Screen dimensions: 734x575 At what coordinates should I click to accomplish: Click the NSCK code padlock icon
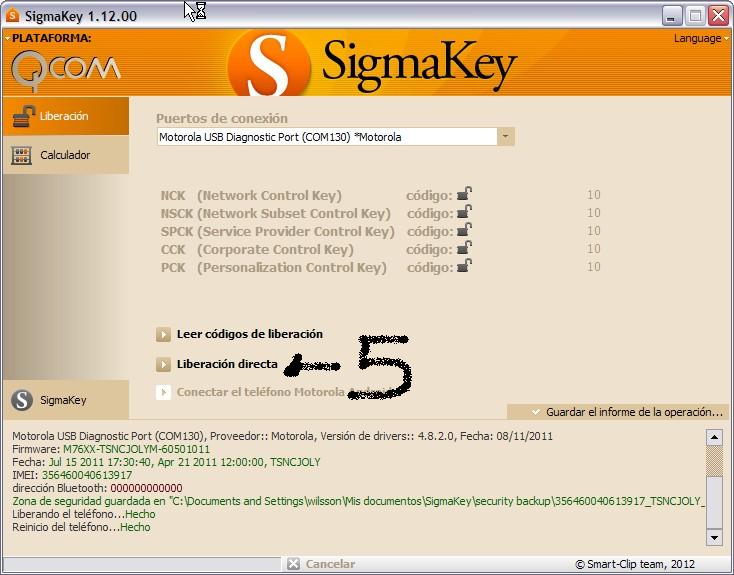(x=464, y=212)
